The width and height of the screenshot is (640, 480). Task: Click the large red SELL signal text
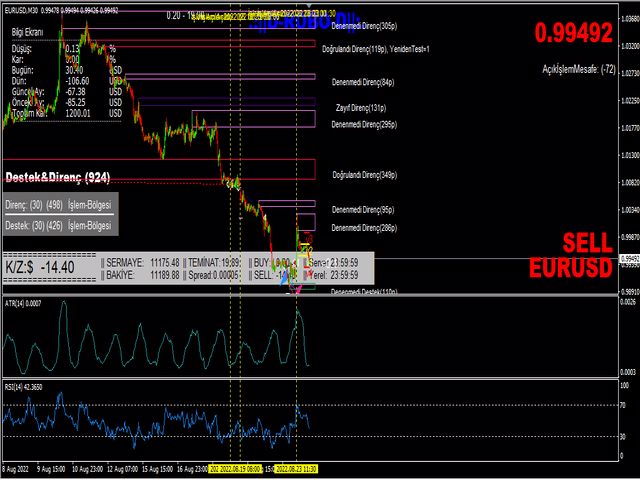(588, 243)
